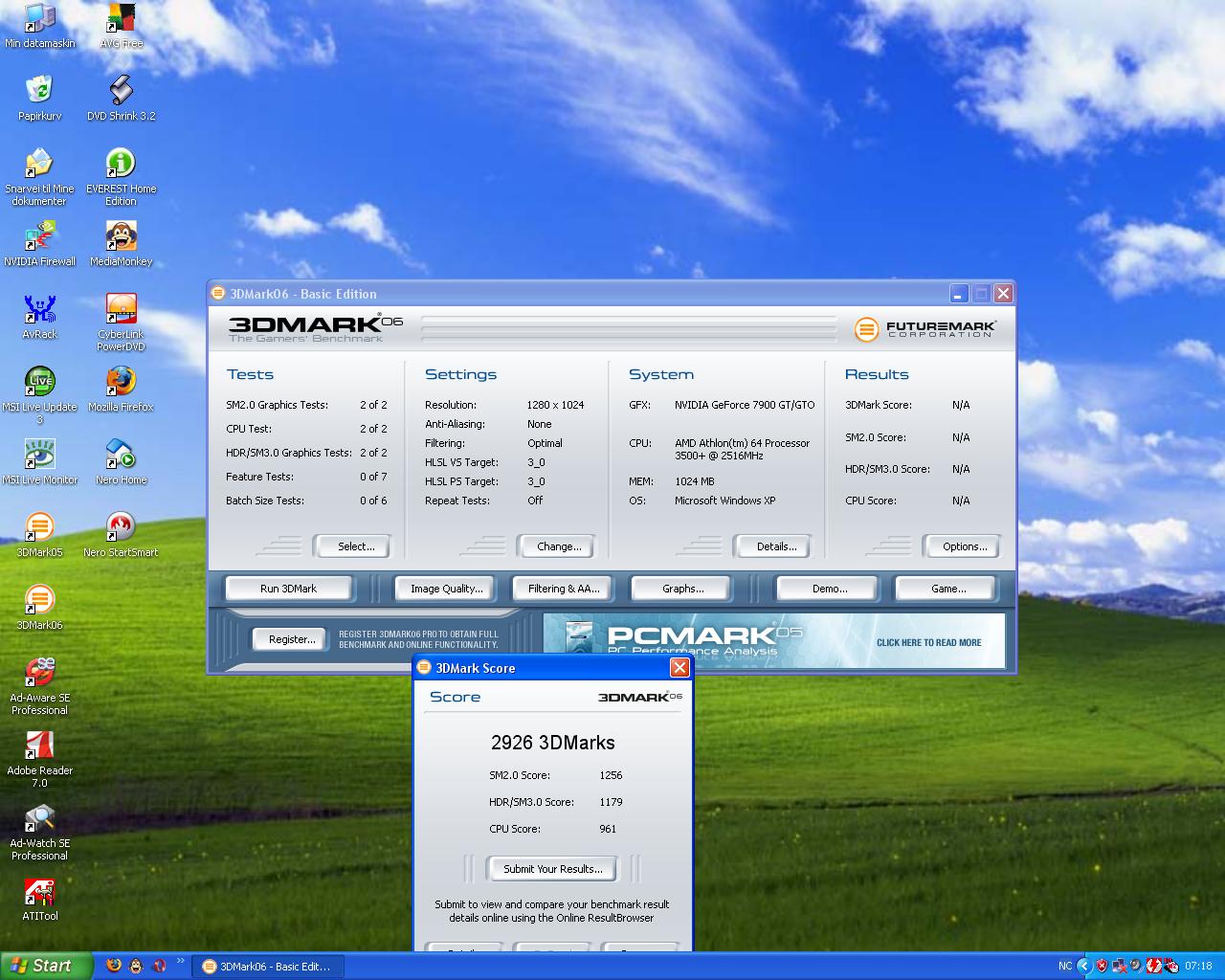Click Submit Your Results... button
The height and width of the screenshot is (980, 1225).
click(x=552, y=869)
